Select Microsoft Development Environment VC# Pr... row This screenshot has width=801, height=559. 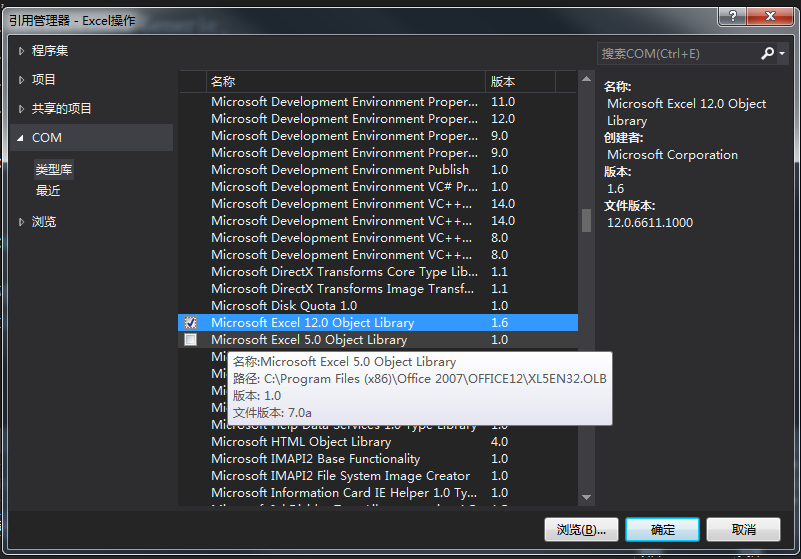[378, 187]
